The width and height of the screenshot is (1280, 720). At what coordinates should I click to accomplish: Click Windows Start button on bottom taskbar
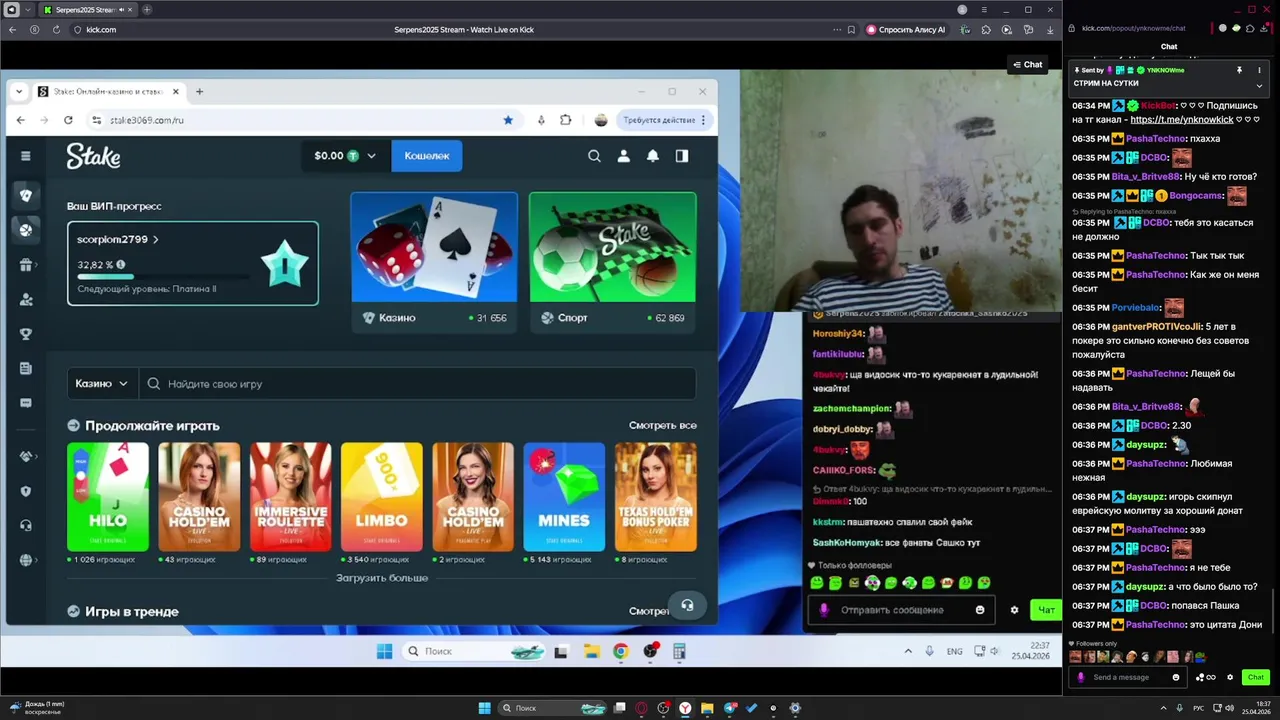[x=484, y=708]
